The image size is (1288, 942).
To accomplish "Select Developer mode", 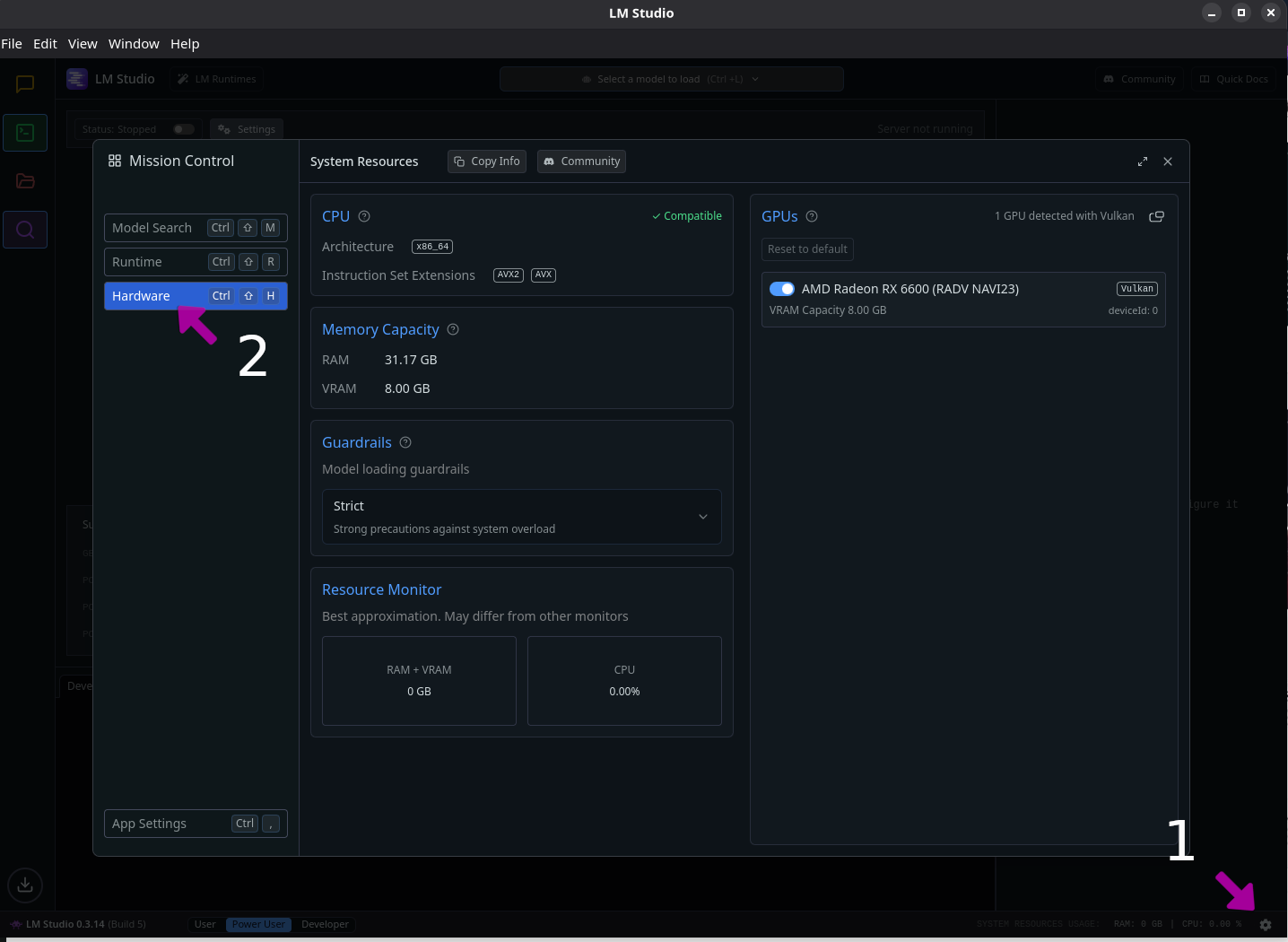I will point(325,924).
